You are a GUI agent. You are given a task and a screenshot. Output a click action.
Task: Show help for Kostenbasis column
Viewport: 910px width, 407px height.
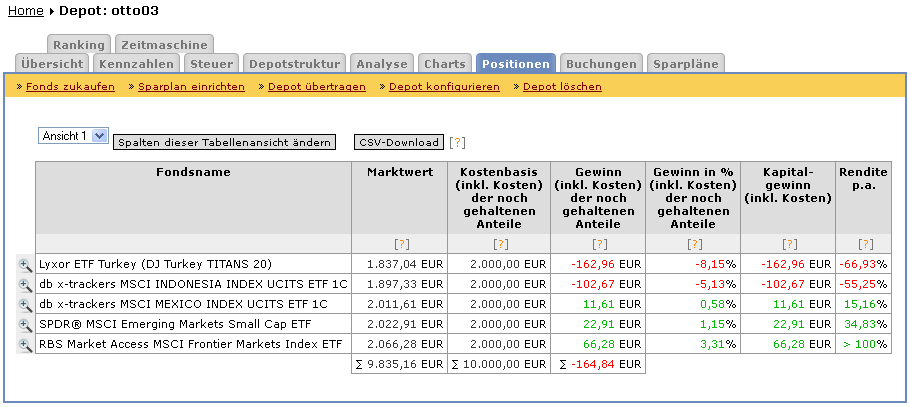click(501, 244)
